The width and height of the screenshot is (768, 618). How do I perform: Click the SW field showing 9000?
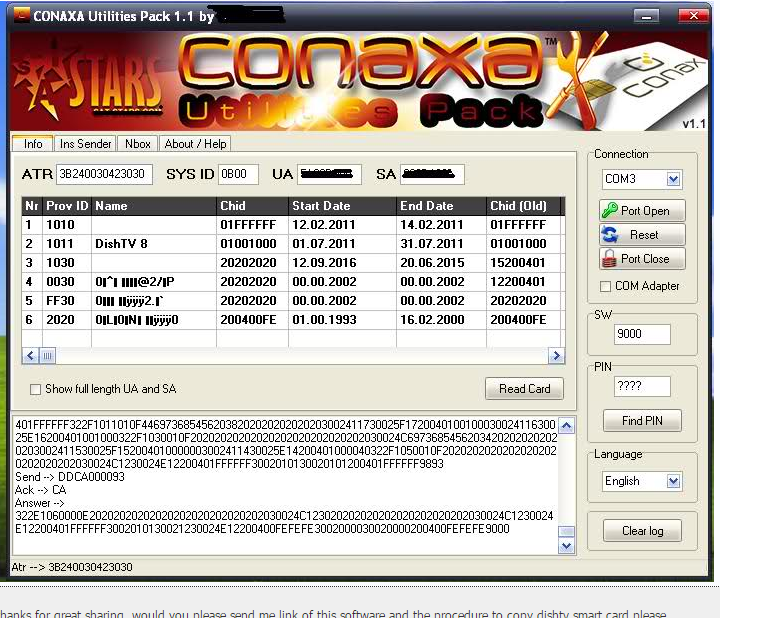click(x=642, y=334)
